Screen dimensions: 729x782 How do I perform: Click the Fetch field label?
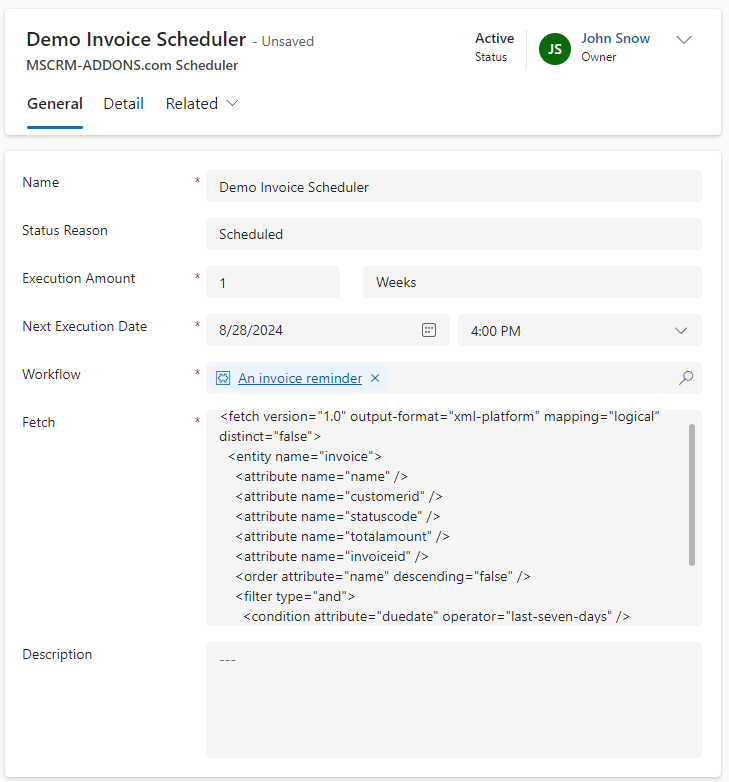click(x=38, y=422)
